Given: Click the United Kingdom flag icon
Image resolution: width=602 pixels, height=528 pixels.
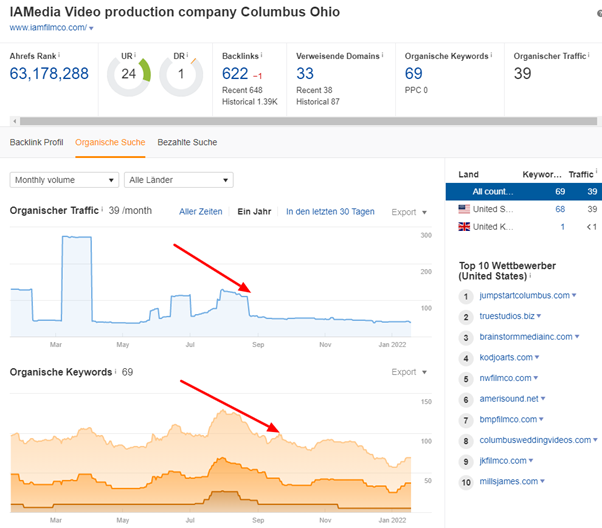Looking at the screenshot, I should click(x=464, y=227).
